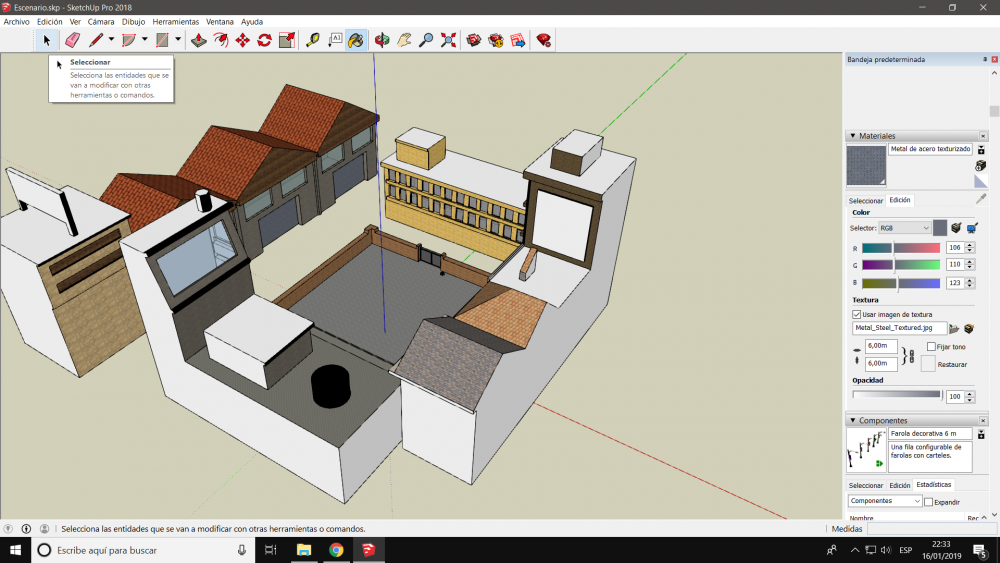The width and height of the screenshot is (1000, 563).
Task: Open the Componentes statistics dropdown
Action: (885, 501)
